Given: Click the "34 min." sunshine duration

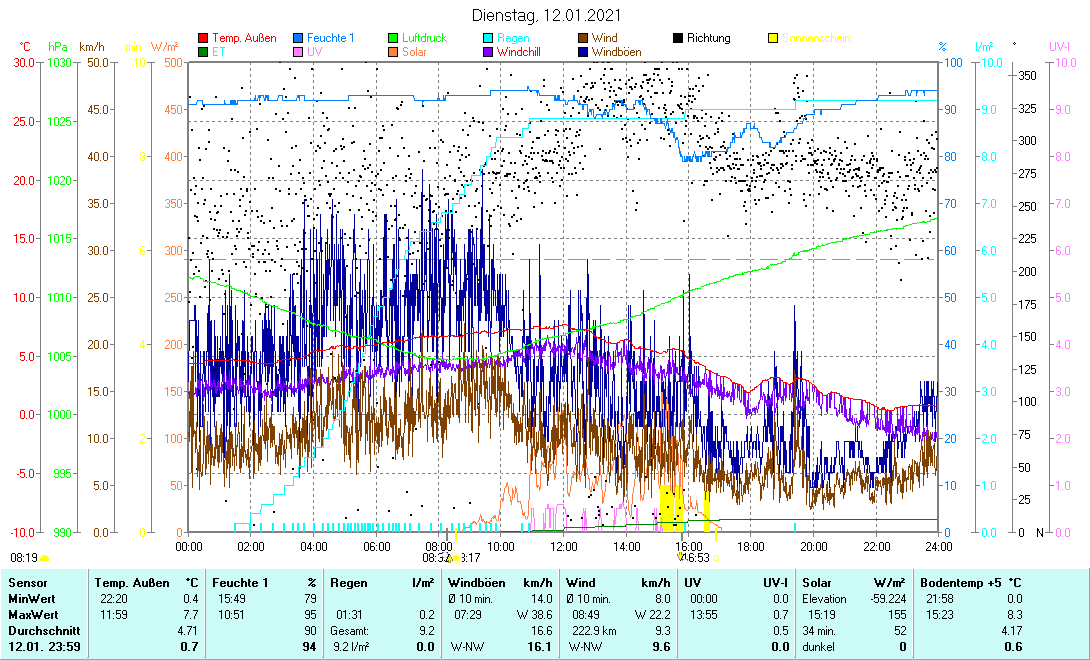Looking at the screenshot, I should pos(819,631).
